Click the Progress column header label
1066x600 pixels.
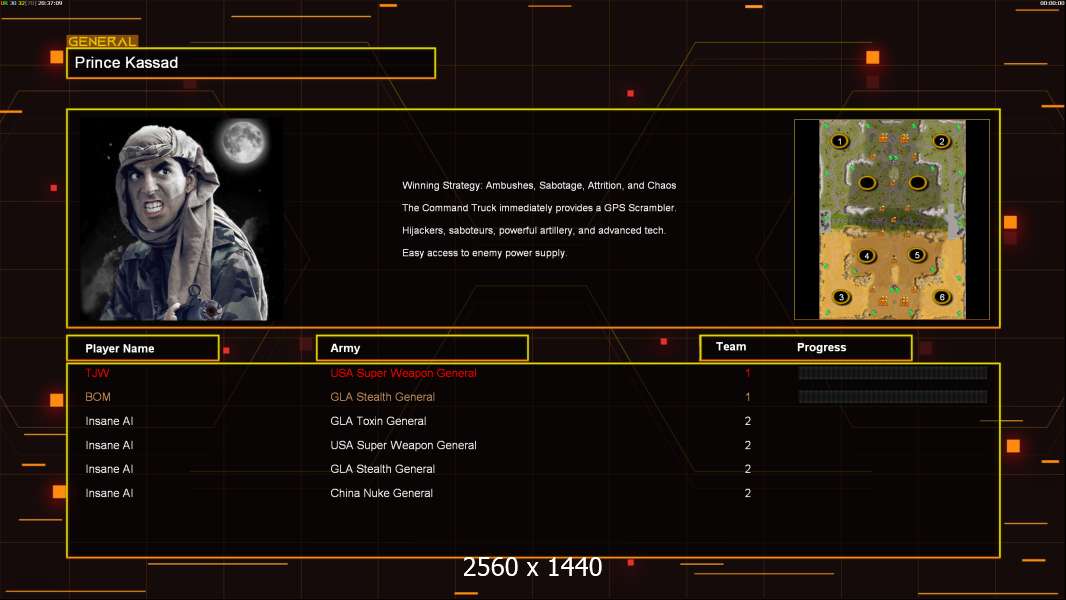[821, 347]
